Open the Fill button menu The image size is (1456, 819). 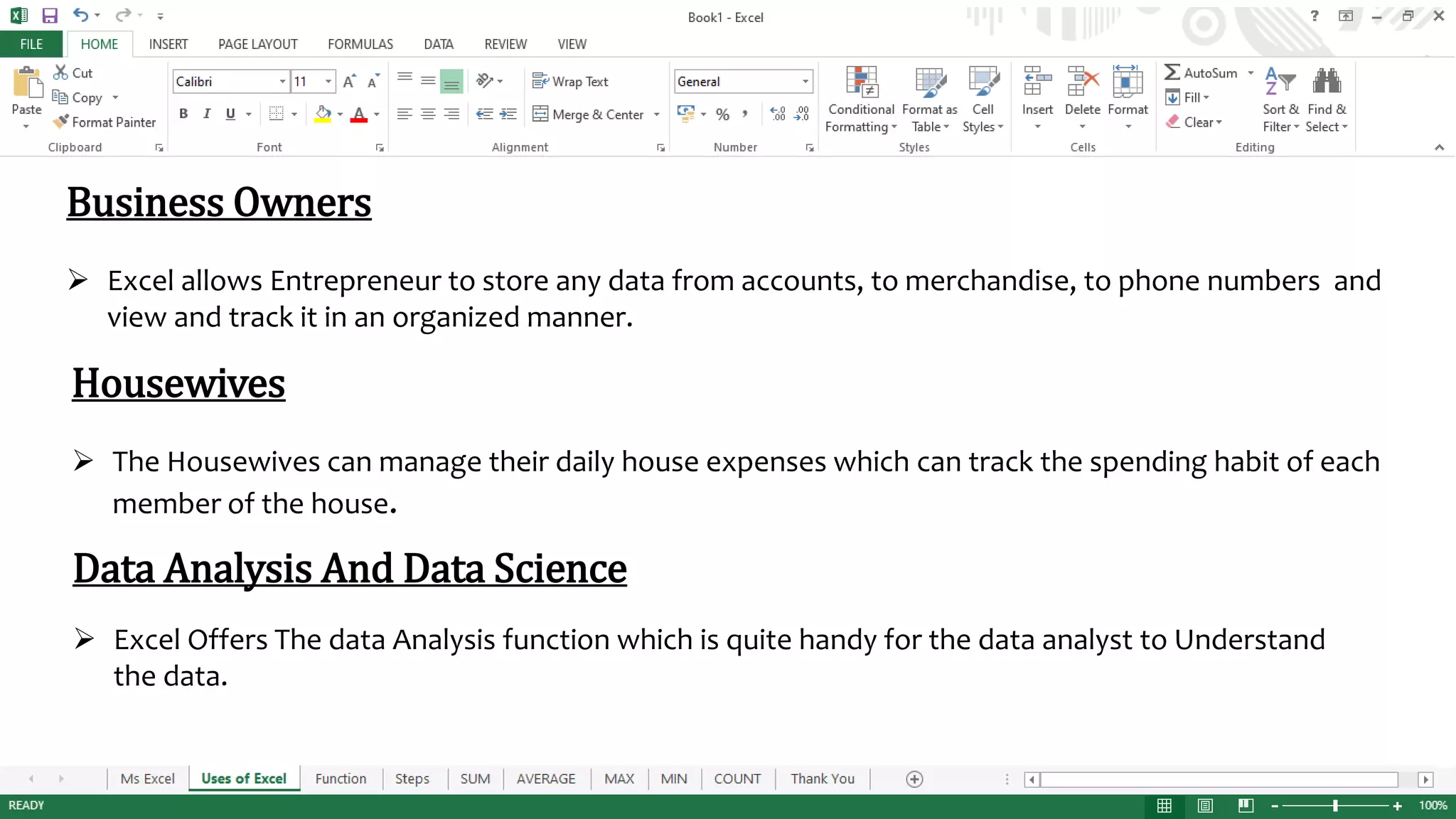(1187, 97)
